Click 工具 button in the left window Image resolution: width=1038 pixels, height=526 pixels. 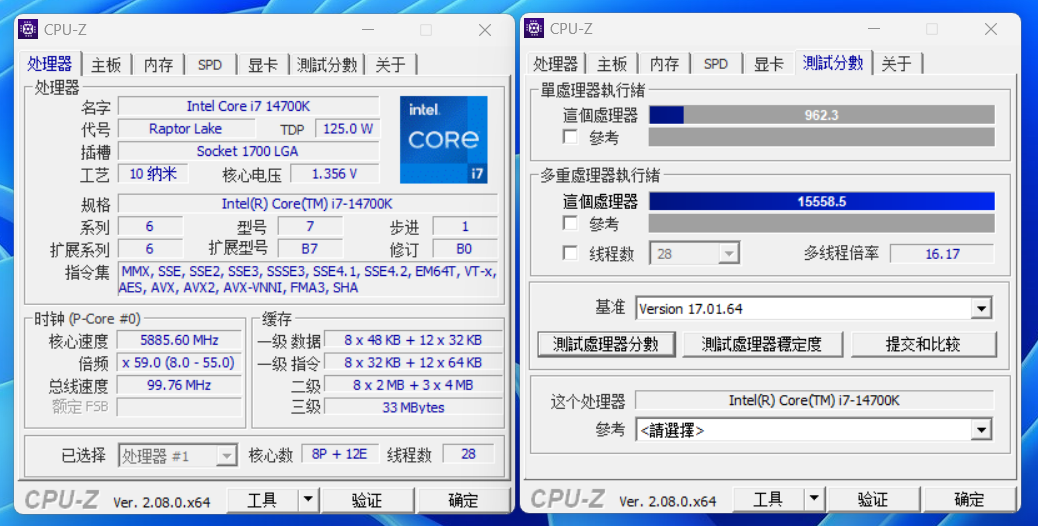pyautogui.click(x=263, y=500)
